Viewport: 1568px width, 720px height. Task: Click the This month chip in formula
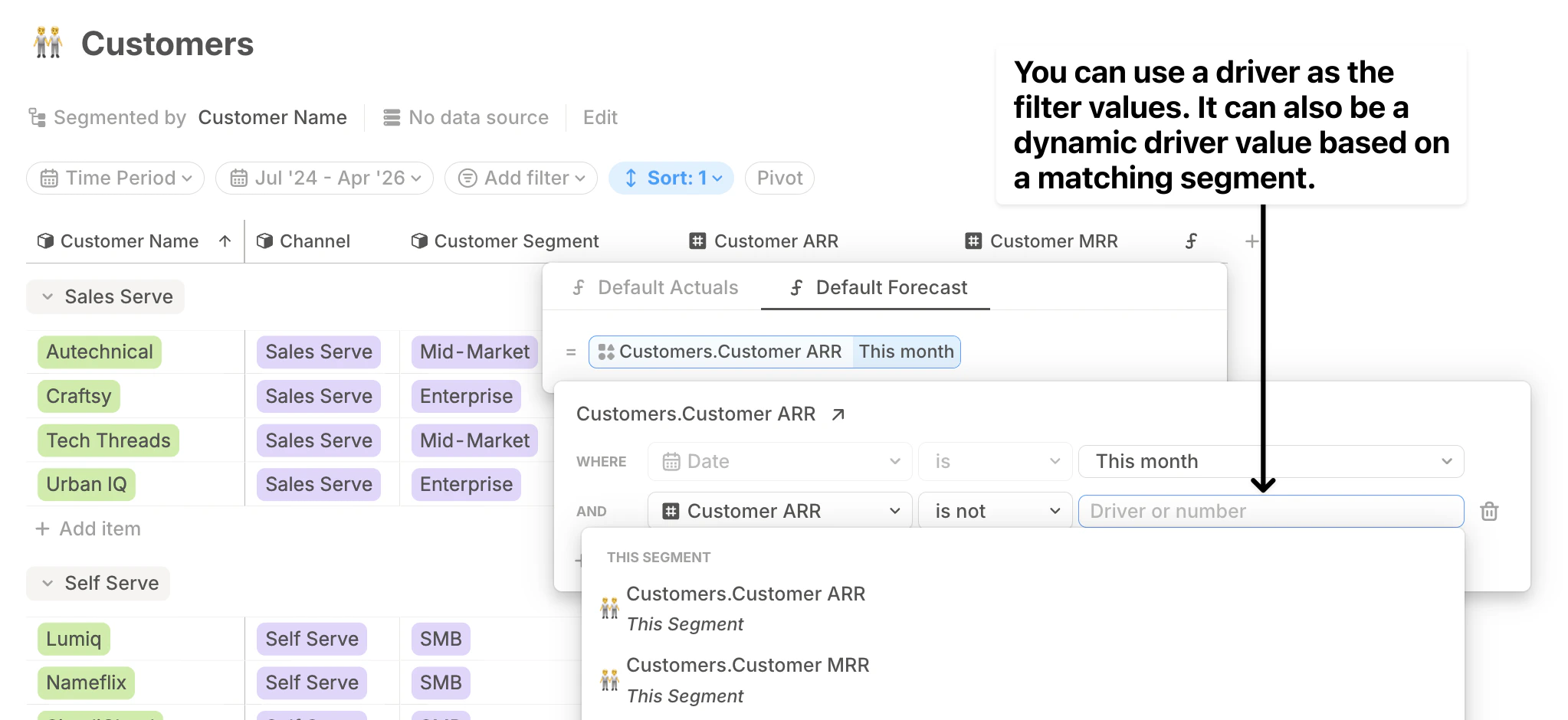[x=906, y=352]
